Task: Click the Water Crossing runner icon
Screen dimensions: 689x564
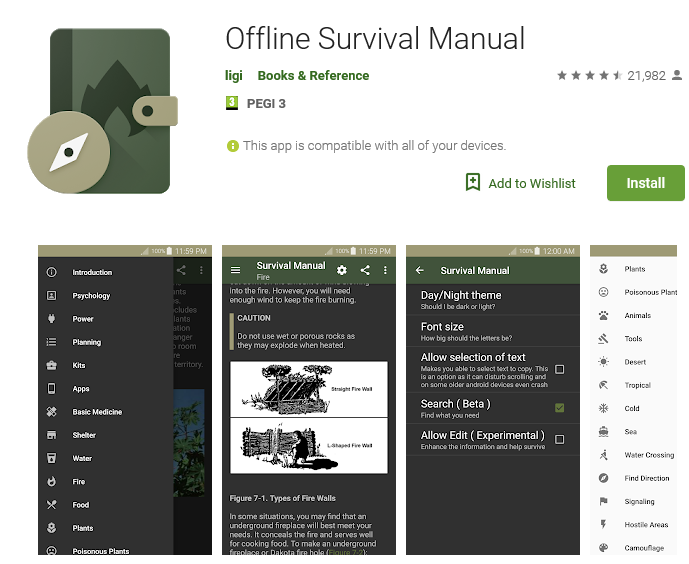Action: click(603, 455)
